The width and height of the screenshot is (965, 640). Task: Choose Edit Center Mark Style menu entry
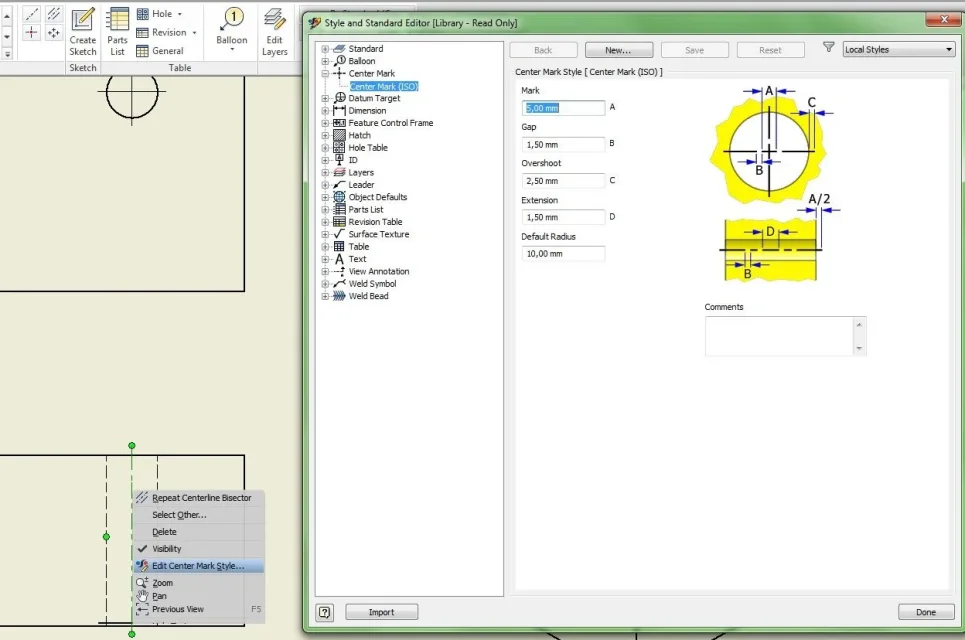point(199,566)
